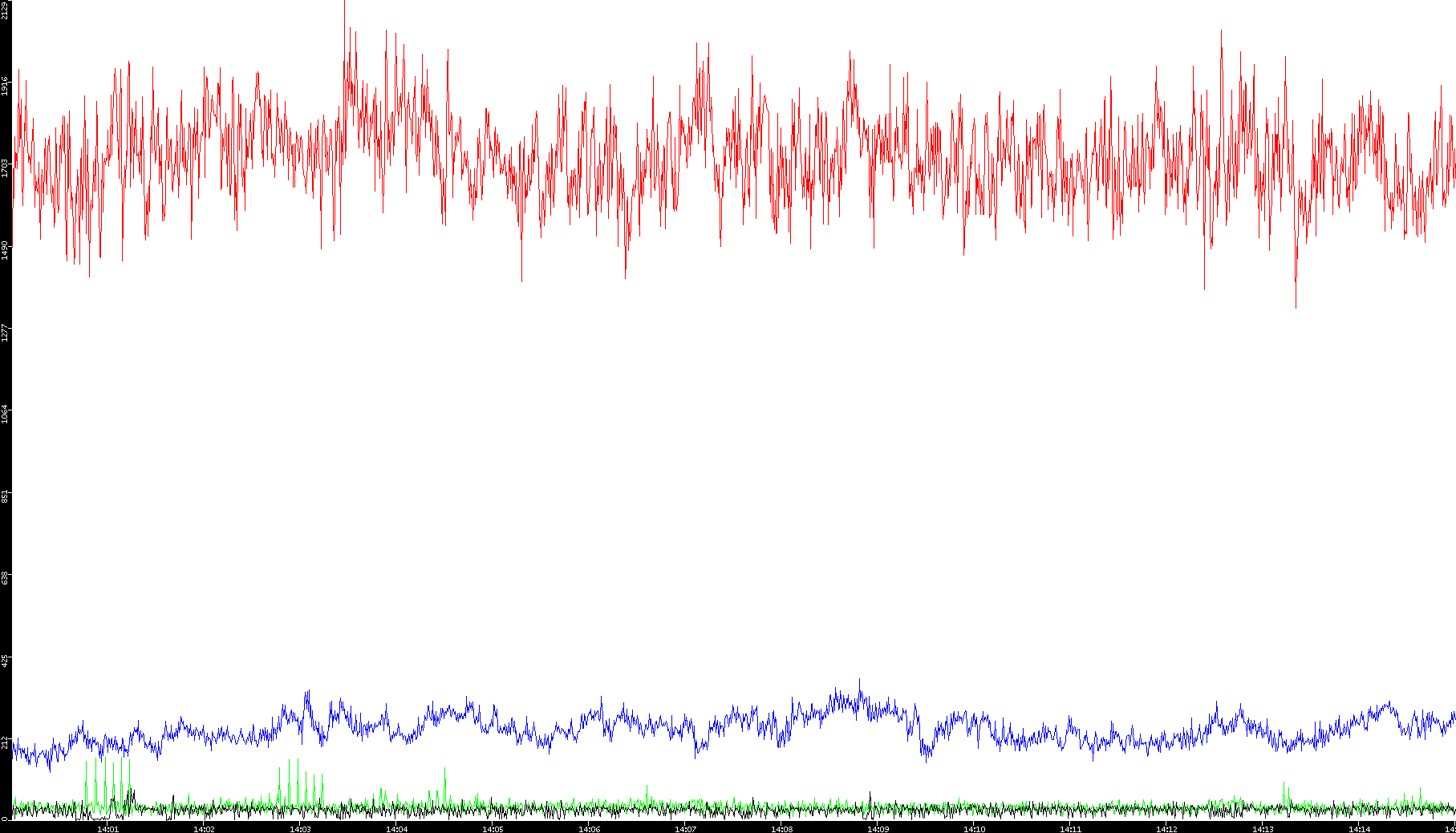Select the 14:02 time label
The width and height of the screenshot is (1456, 833).
click(204, 828)
